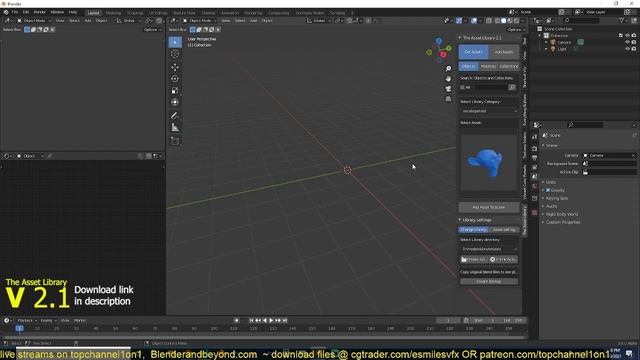Click the Add Assets button
The height and width of the screenshot is (360, 640).
pos(504,52)
